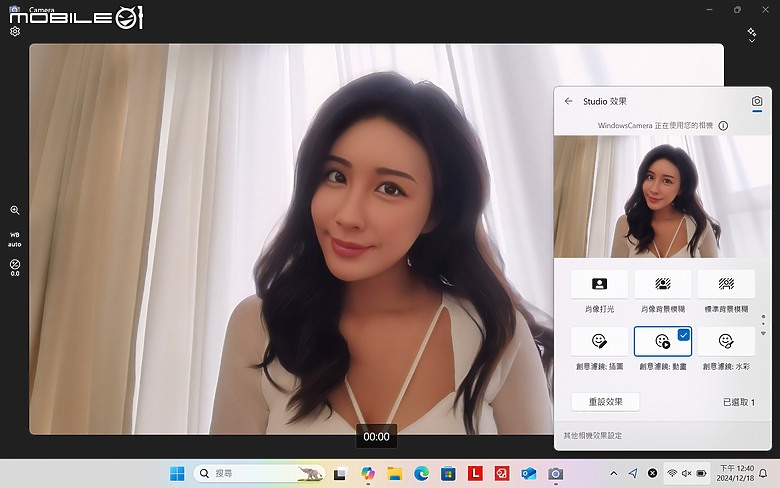Click Camera app icon in taskbar

tap(556, 474)
